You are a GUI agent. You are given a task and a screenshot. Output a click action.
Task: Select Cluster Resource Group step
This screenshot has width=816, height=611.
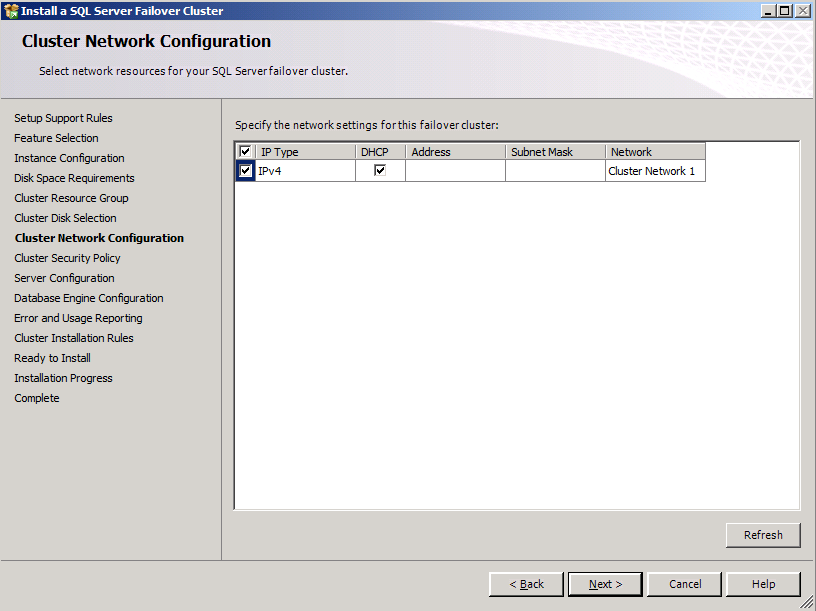click(71, 198)
